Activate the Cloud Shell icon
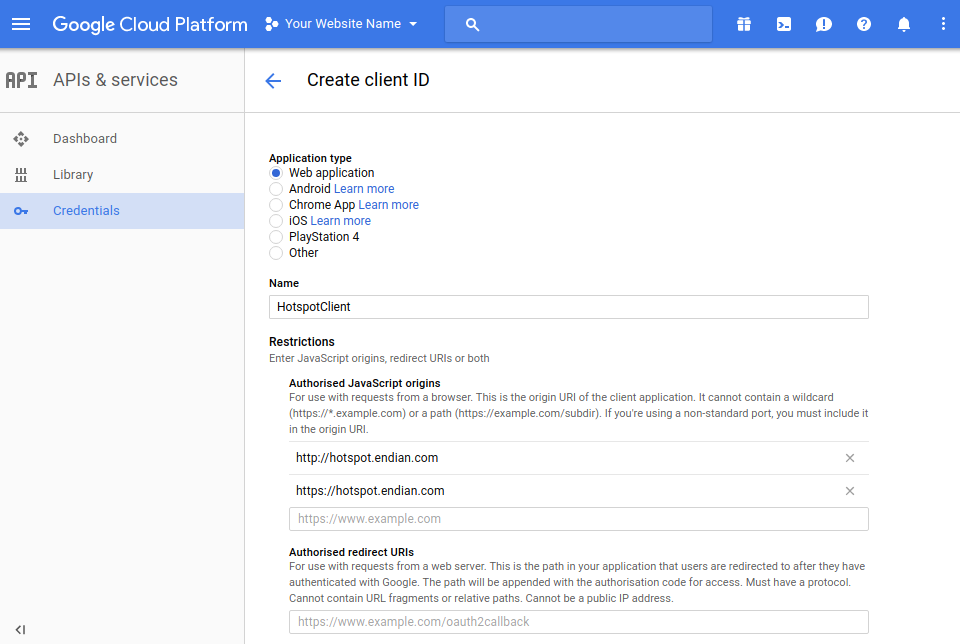This screenshot has height=644, width=960. tap(784, 24)
